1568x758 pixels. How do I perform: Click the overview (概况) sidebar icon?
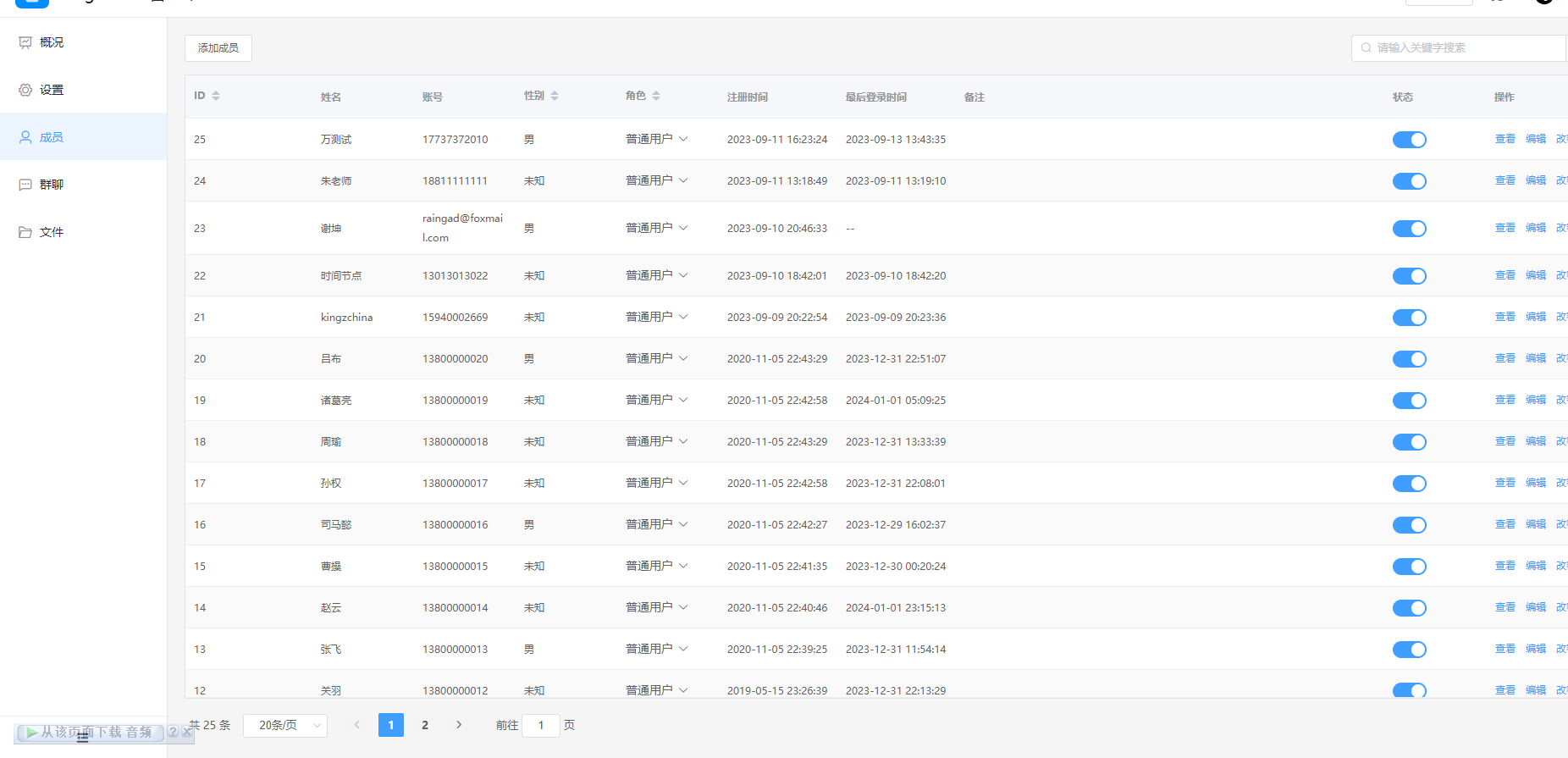(x=25, y=42)
